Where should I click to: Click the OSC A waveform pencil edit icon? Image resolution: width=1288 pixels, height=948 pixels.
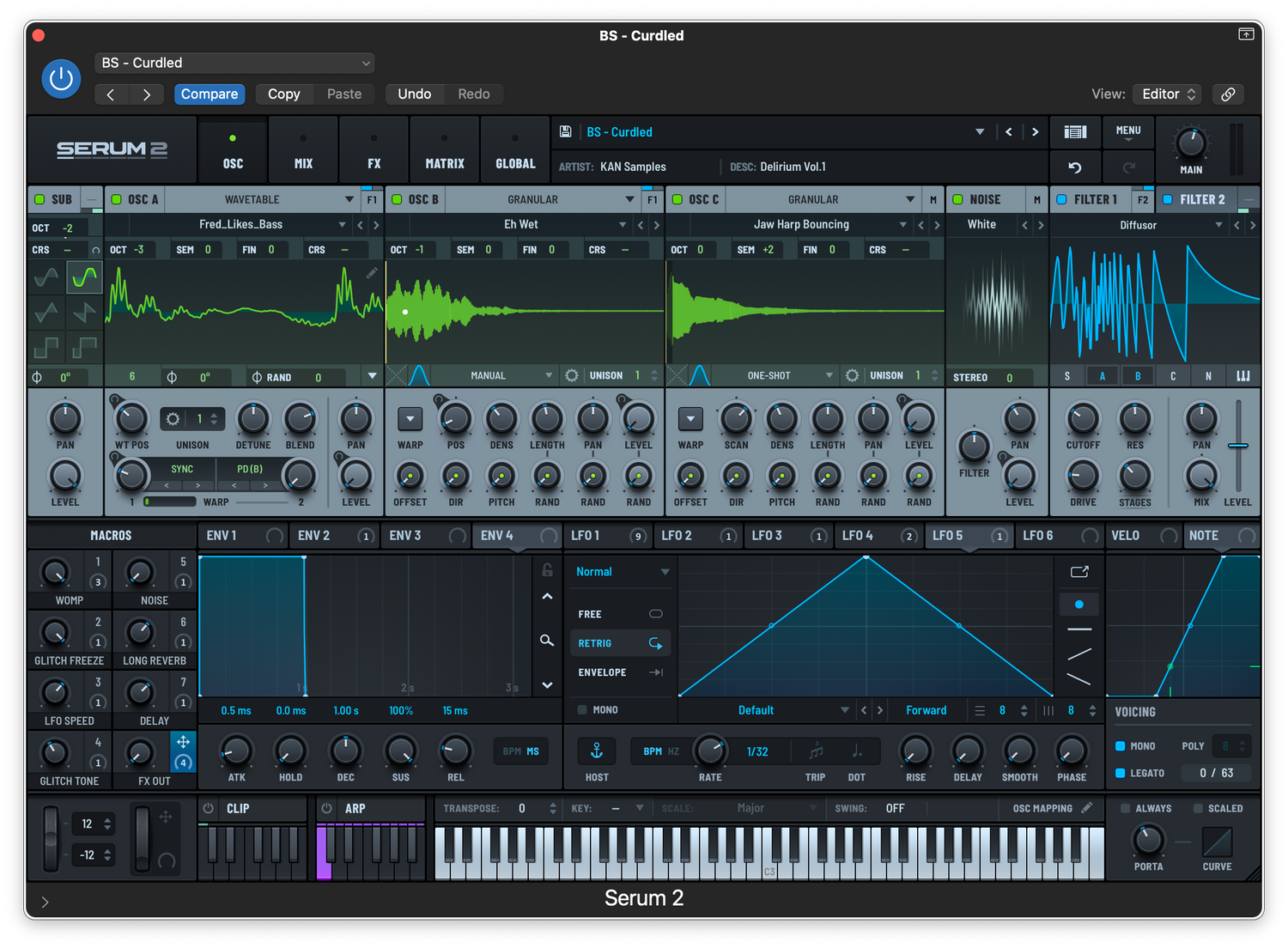[372, 273]
